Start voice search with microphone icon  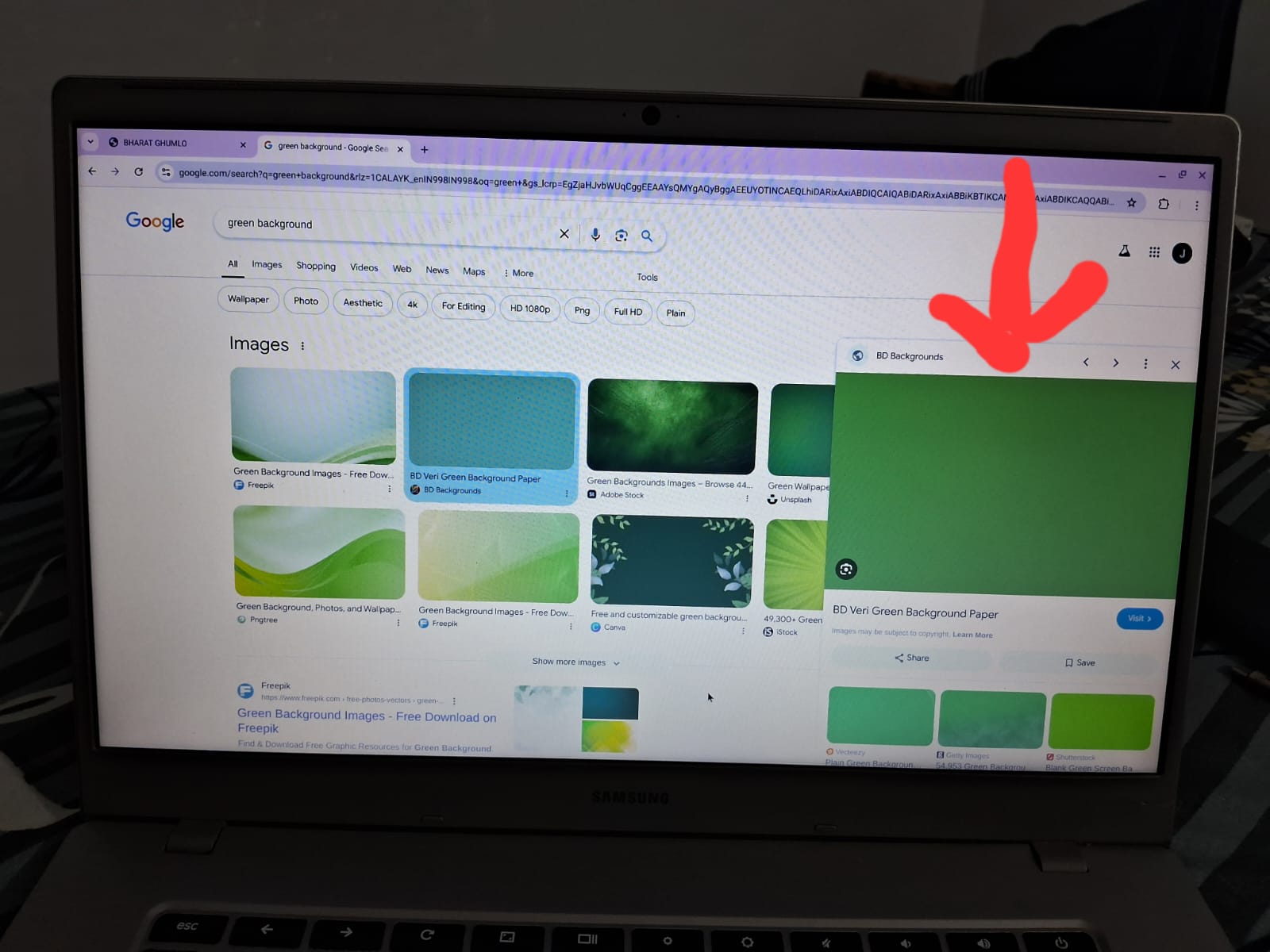click(x=595, y=234)
